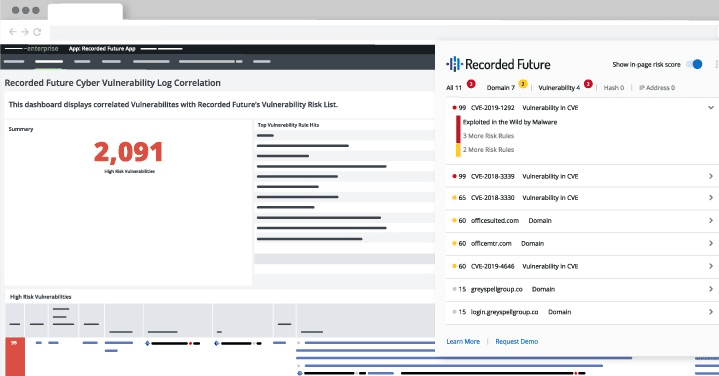Expand the CVE-2019-4646 row chevron
Screen dimensions: 719x376
tap(711, 266)
